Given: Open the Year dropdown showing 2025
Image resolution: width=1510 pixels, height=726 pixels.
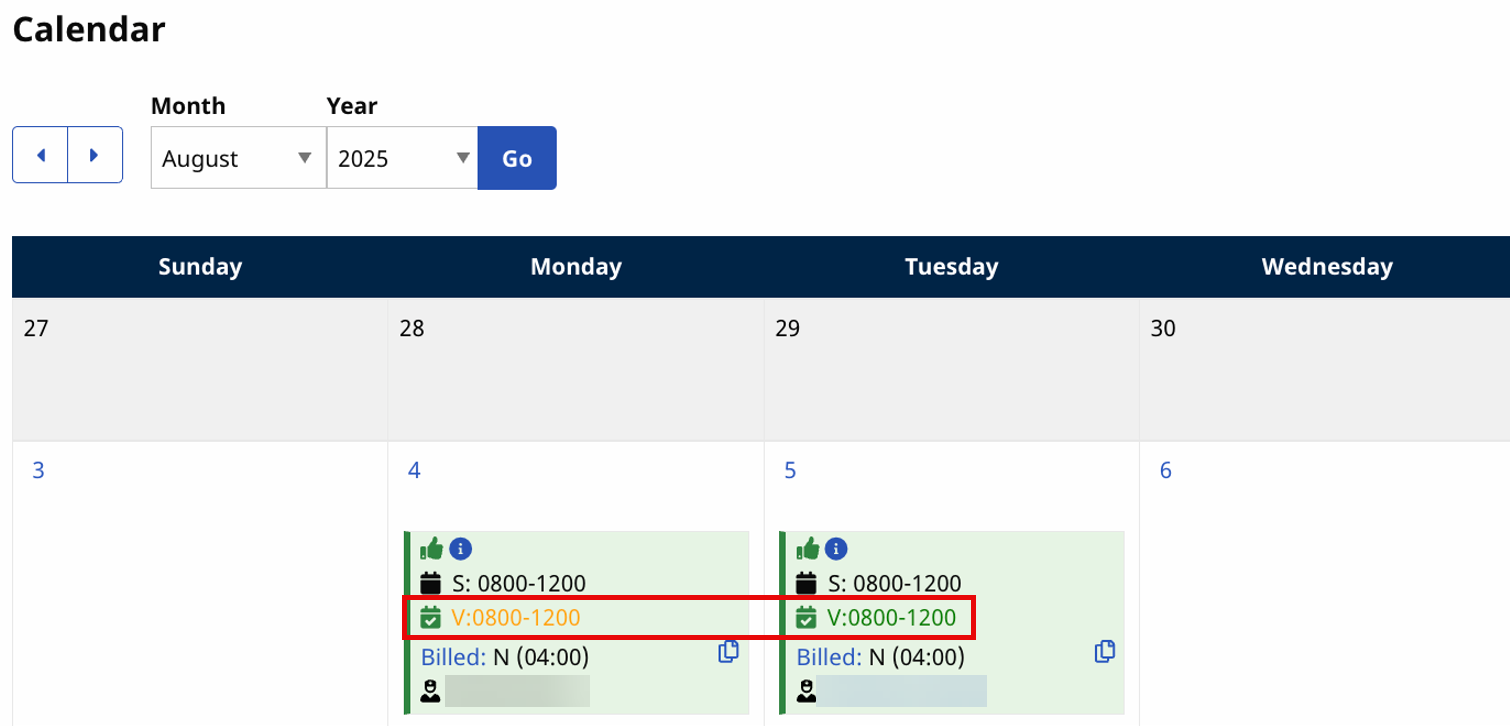Looking at the screenshot, I should (x=402, y=158).
